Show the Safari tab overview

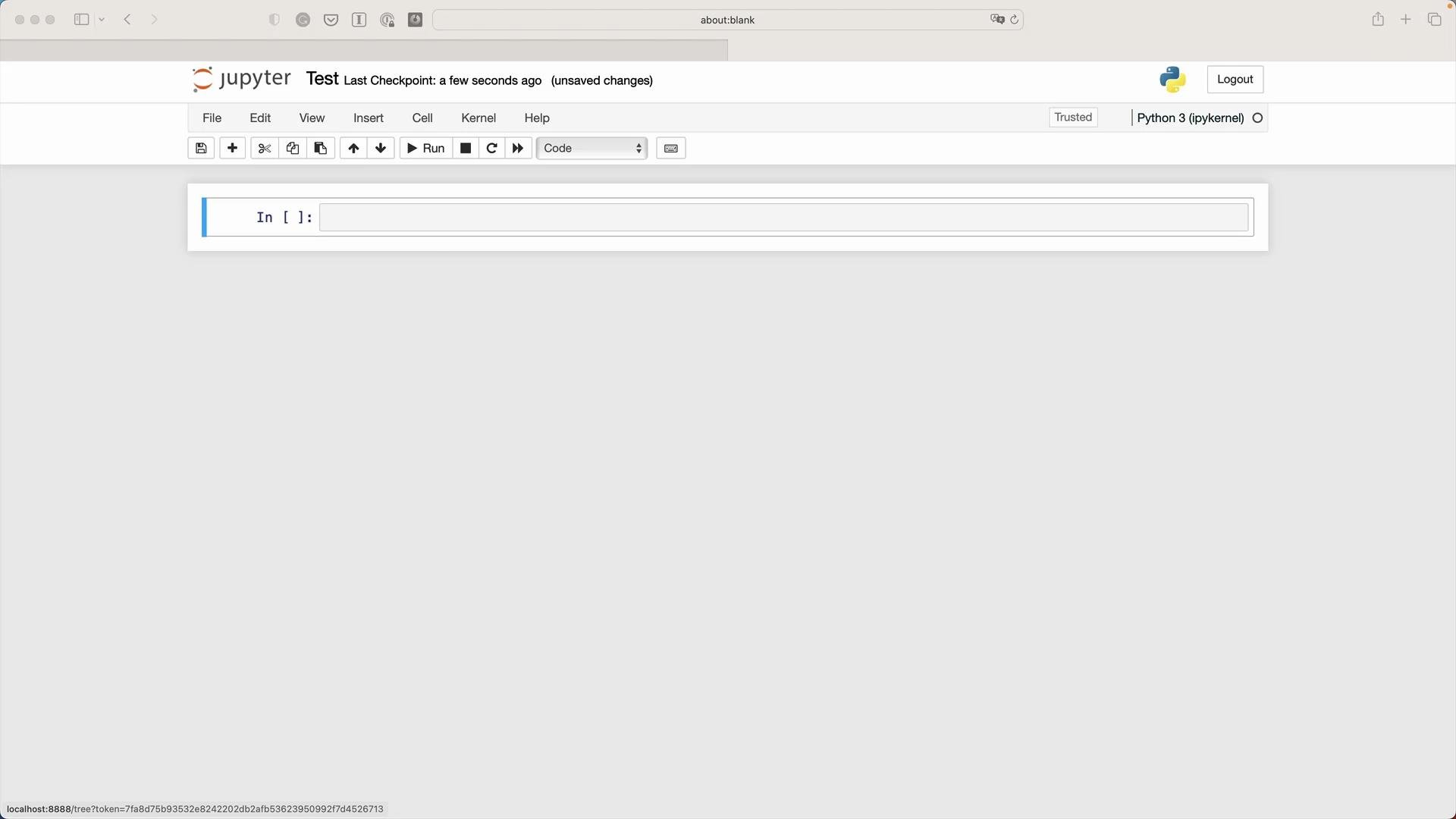[x=1434, y=20]
